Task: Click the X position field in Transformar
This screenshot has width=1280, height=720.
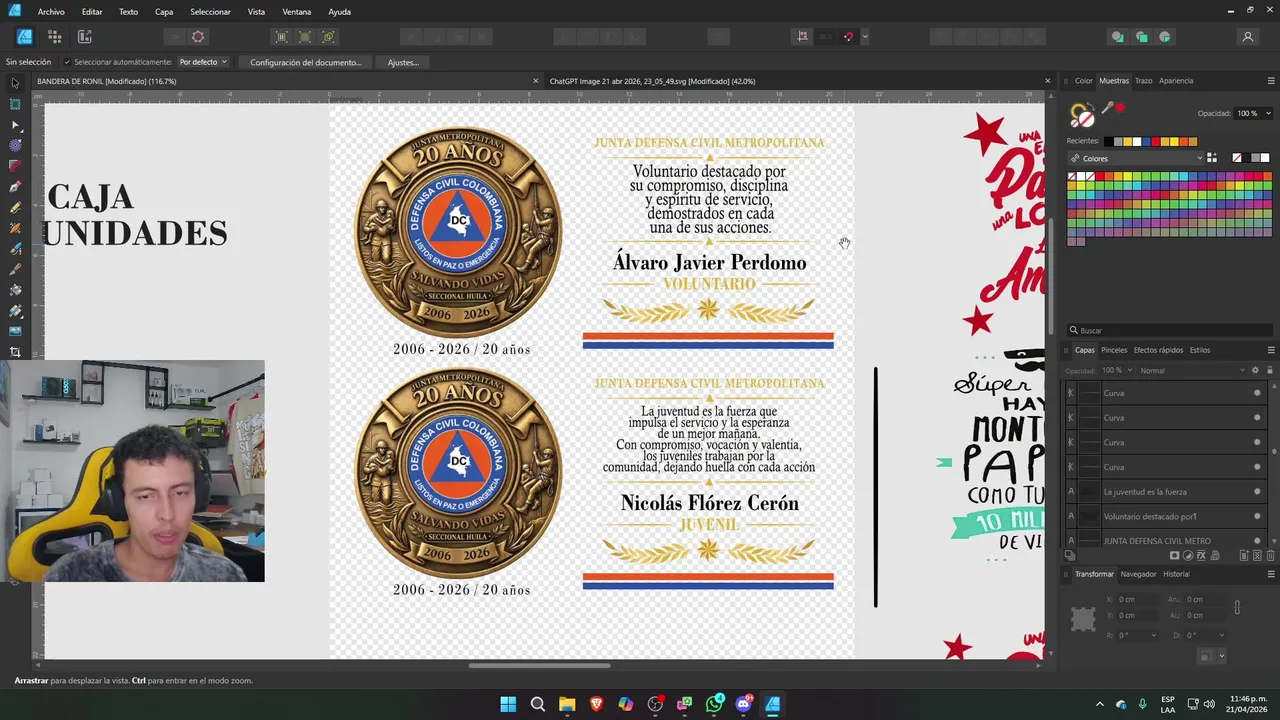Action: coord(1135,600)
